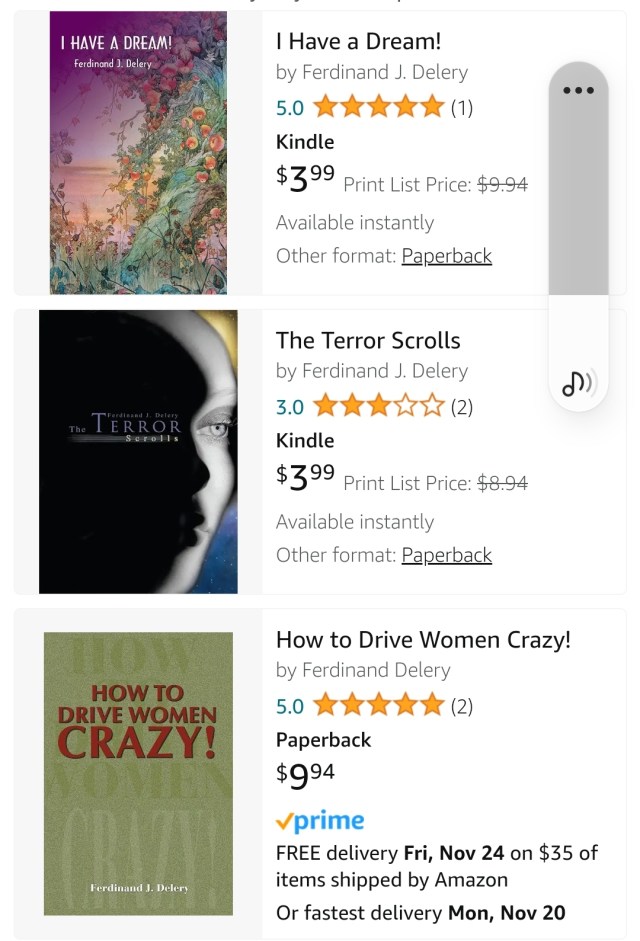Open How to Drive Women Crazy! cover image
The image size is (640, 941).
pos(138,773)
